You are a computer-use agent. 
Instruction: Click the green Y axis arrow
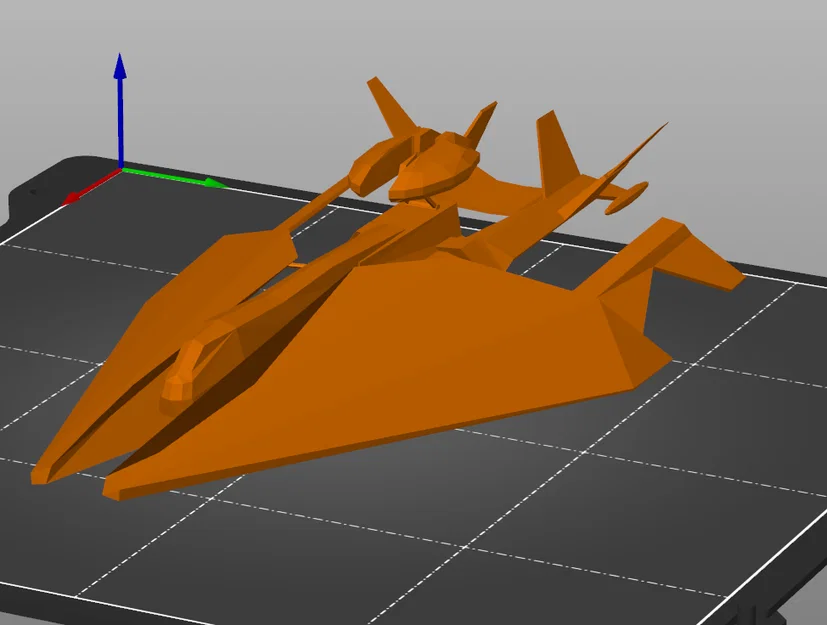[x=174, y=177]
